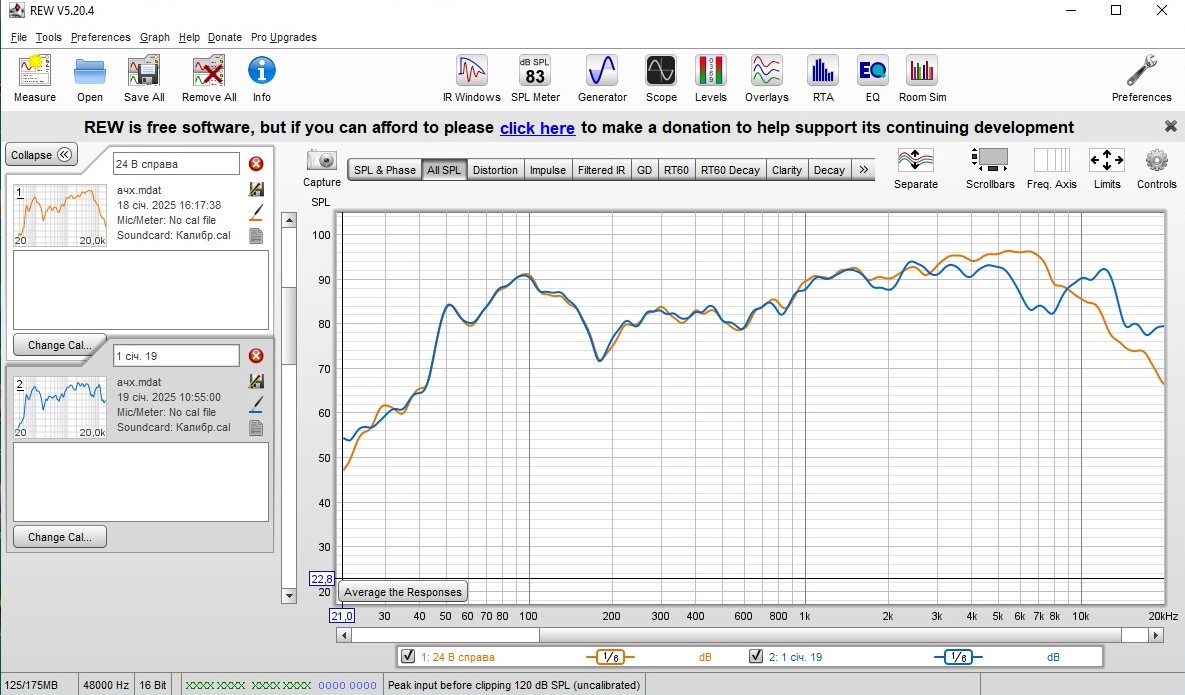Toggle the Freq. Axis mode
The image size is (1185, 695).
[x=1051, y=168]
